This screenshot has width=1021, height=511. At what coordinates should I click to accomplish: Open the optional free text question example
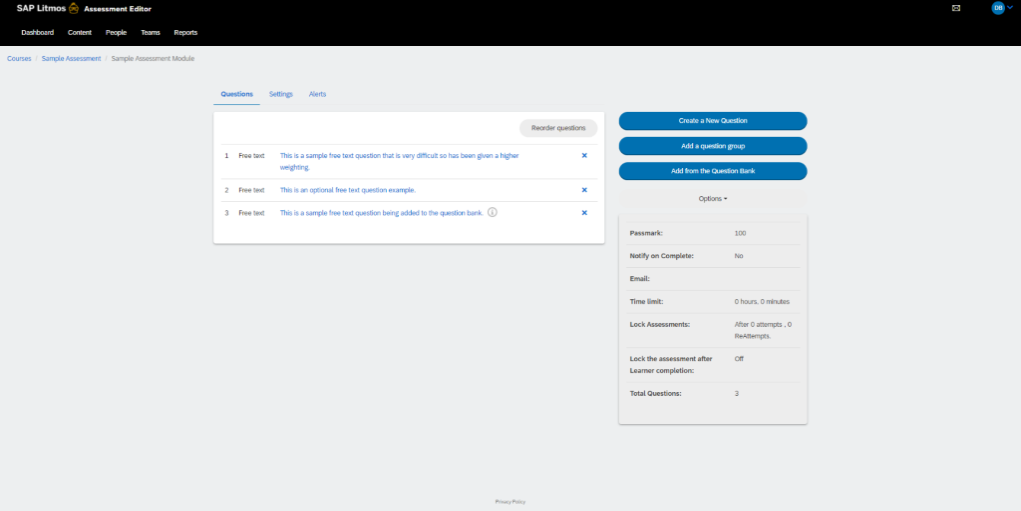point(348,190)
